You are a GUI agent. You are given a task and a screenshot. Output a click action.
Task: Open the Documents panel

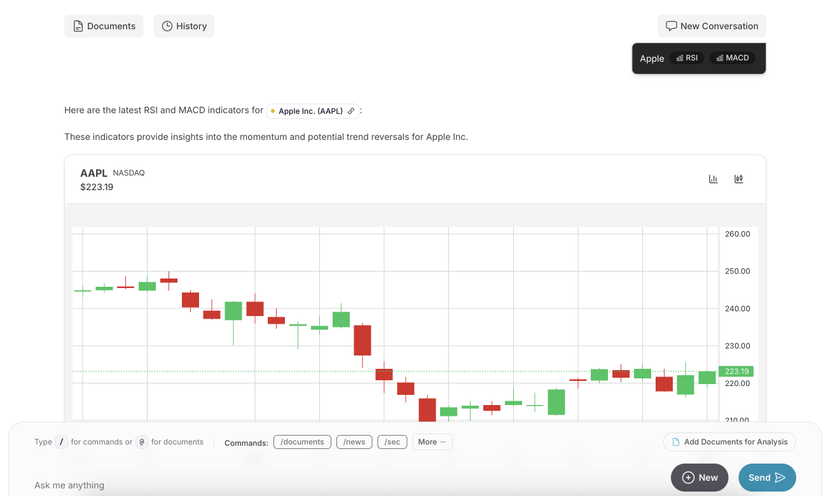tap(104, 26)
